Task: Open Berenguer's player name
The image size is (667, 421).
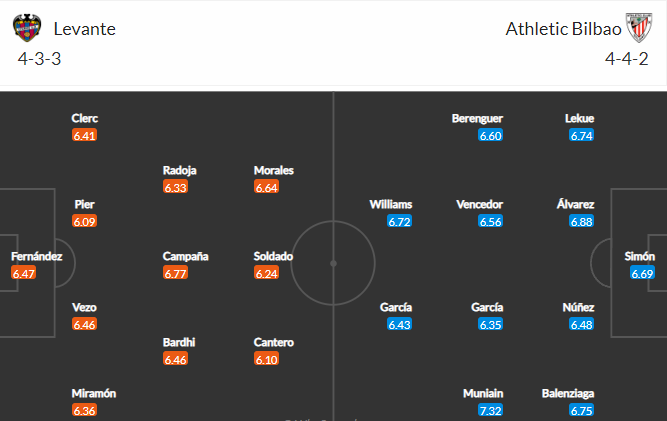Action: 477,118
